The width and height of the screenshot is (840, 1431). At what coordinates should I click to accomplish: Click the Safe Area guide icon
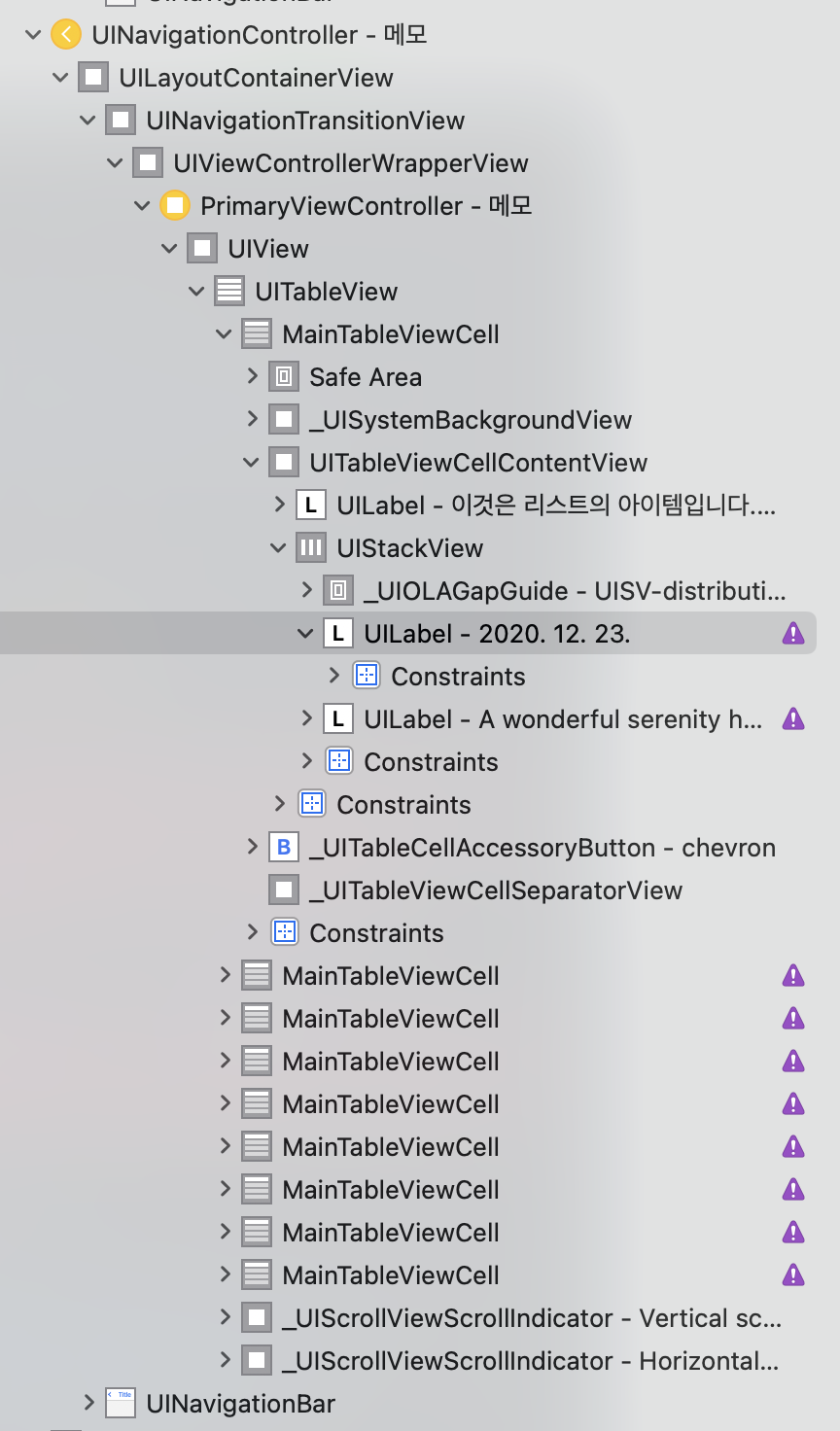coord(284,377)
